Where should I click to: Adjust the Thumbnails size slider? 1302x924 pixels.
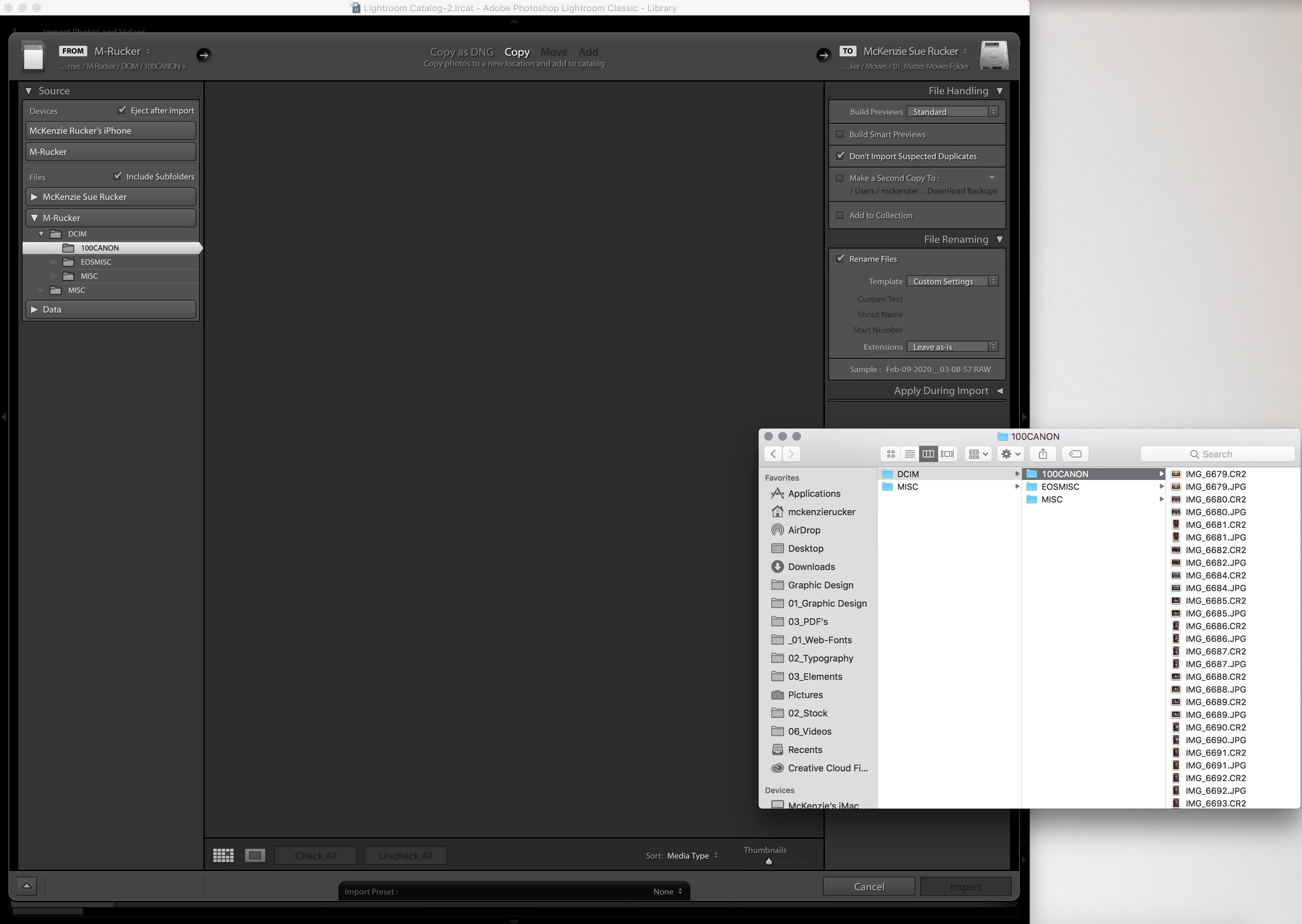pos(769,861)
